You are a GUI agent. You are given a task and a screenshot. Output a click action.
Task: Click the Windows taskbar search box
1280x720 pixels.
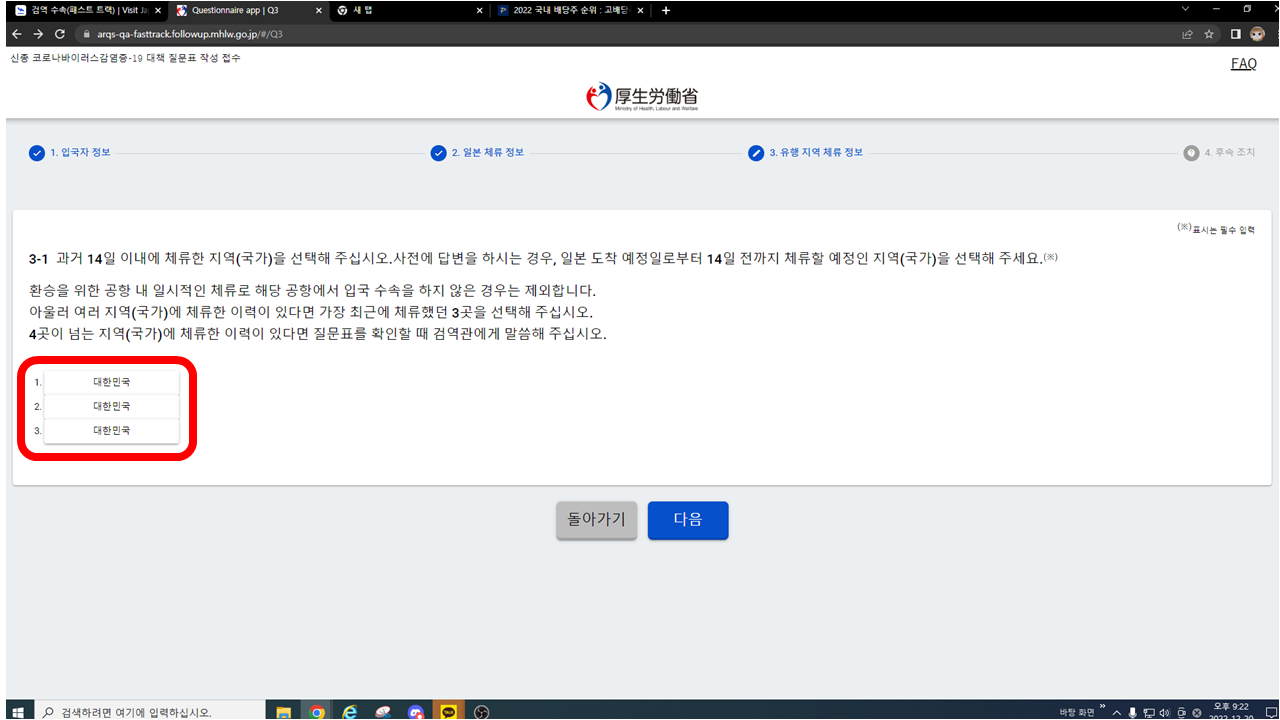(150, 711)
